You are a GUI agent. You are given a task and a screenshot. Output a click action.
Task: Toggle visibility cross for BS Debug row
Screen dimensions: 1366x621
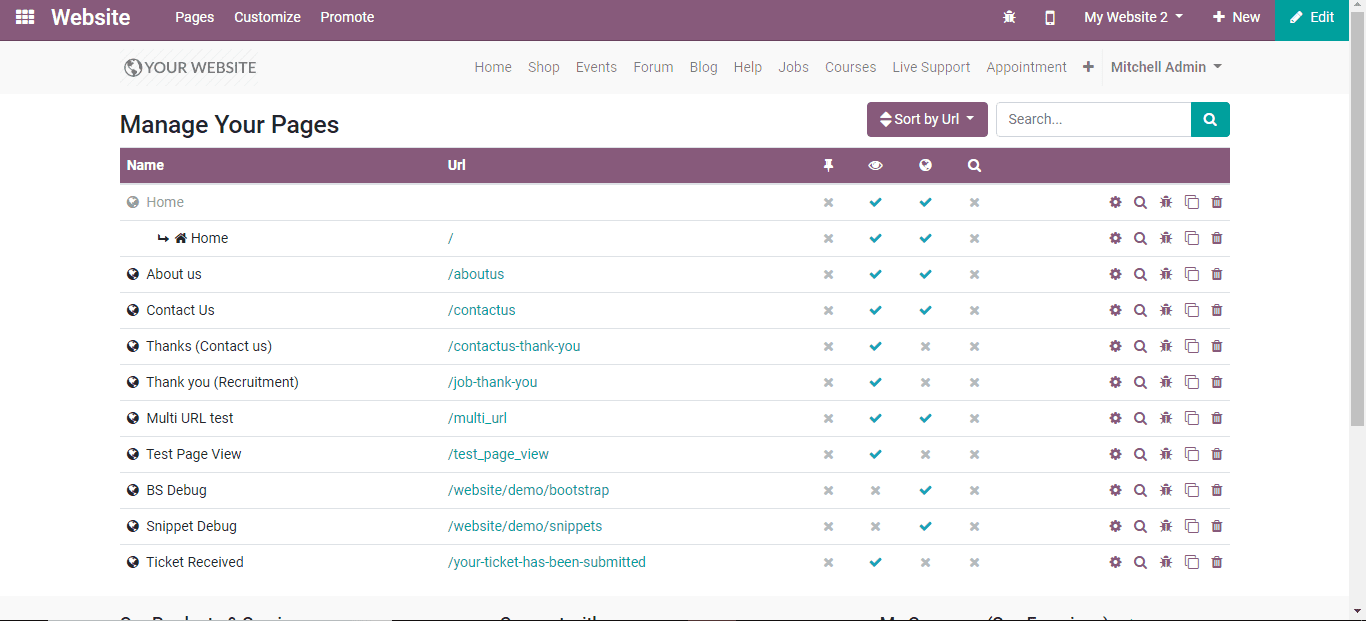[x=876, y=490]
